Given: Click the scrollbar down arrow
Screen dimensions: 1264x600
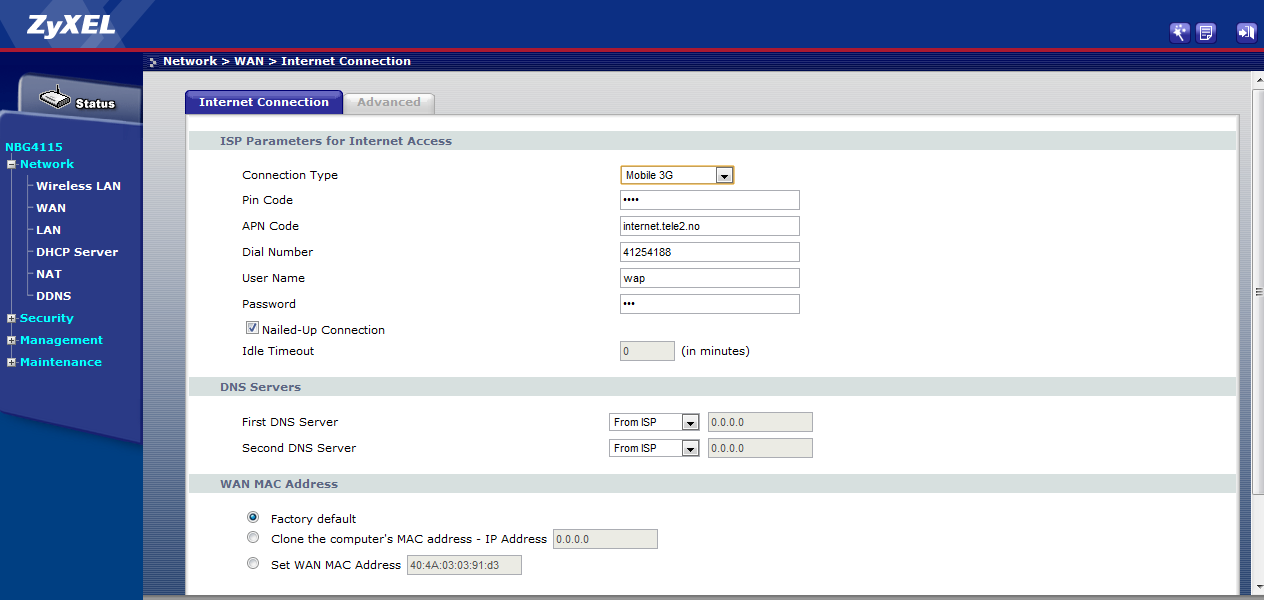Looking at the screenshot, I should 1258,587.
